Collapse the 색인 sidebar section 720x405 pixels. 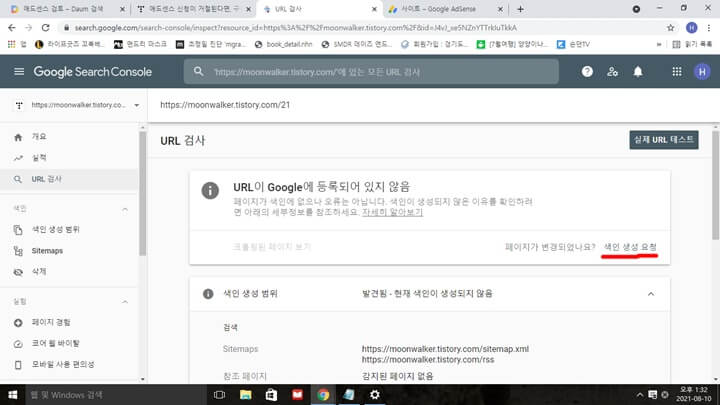click(x=125, y=209)
